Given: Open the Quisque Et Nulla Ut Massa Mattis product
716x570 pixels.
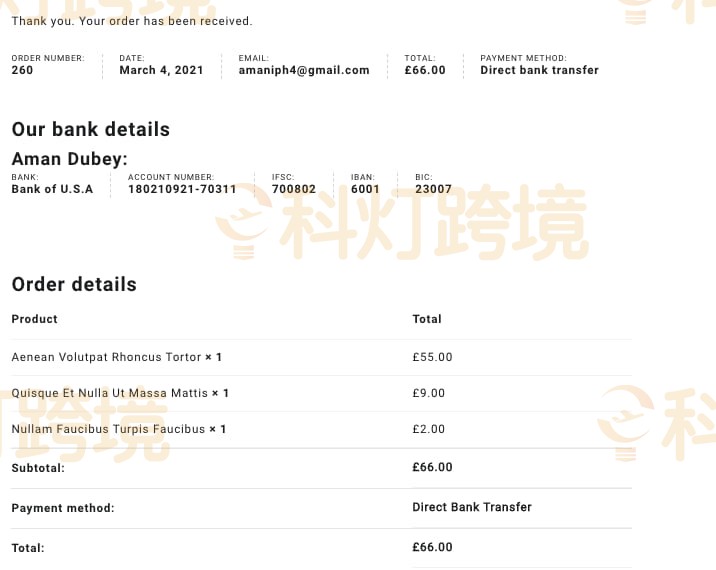Looking at the screenshot, I should 110,393.
